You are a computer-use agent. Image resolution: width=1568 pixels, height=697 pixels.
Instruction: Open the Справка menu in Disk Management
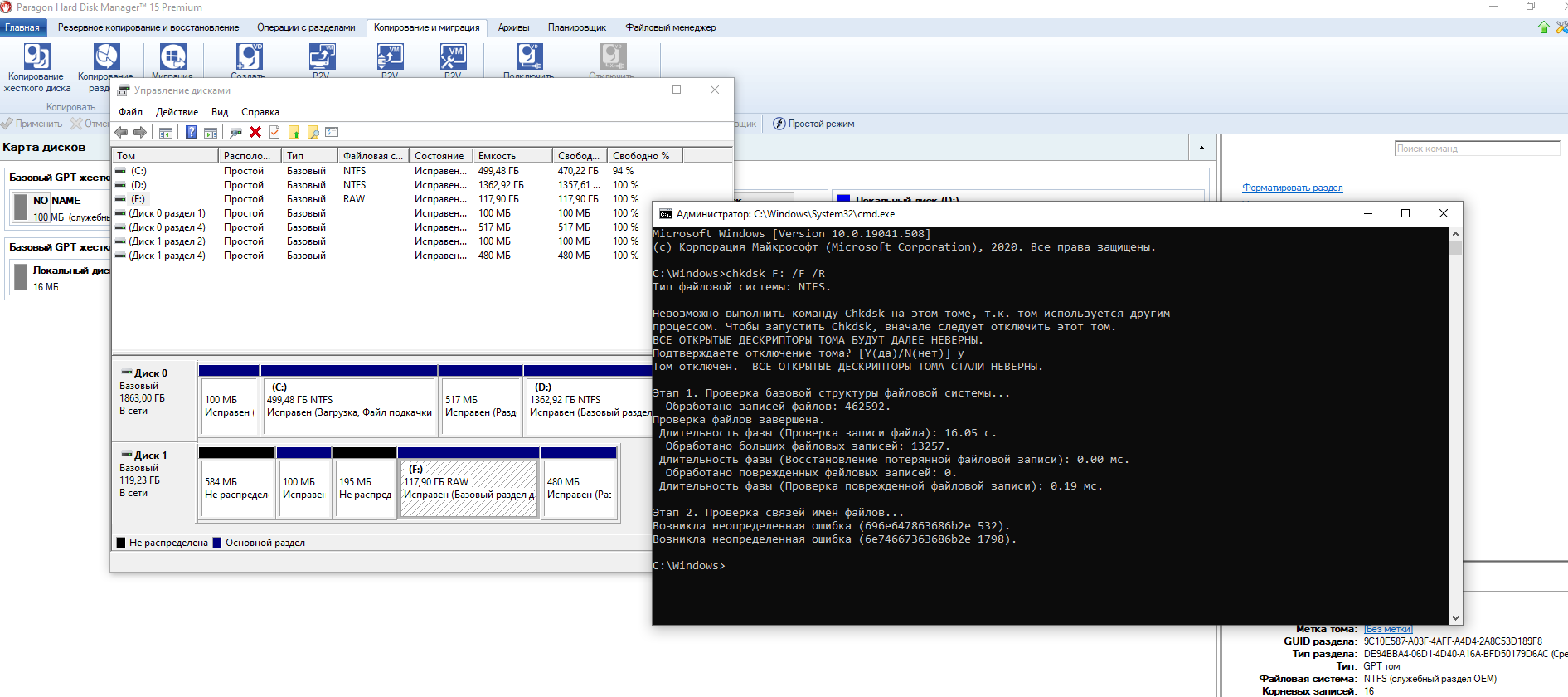pyautogui.click(x=260, y=112)
